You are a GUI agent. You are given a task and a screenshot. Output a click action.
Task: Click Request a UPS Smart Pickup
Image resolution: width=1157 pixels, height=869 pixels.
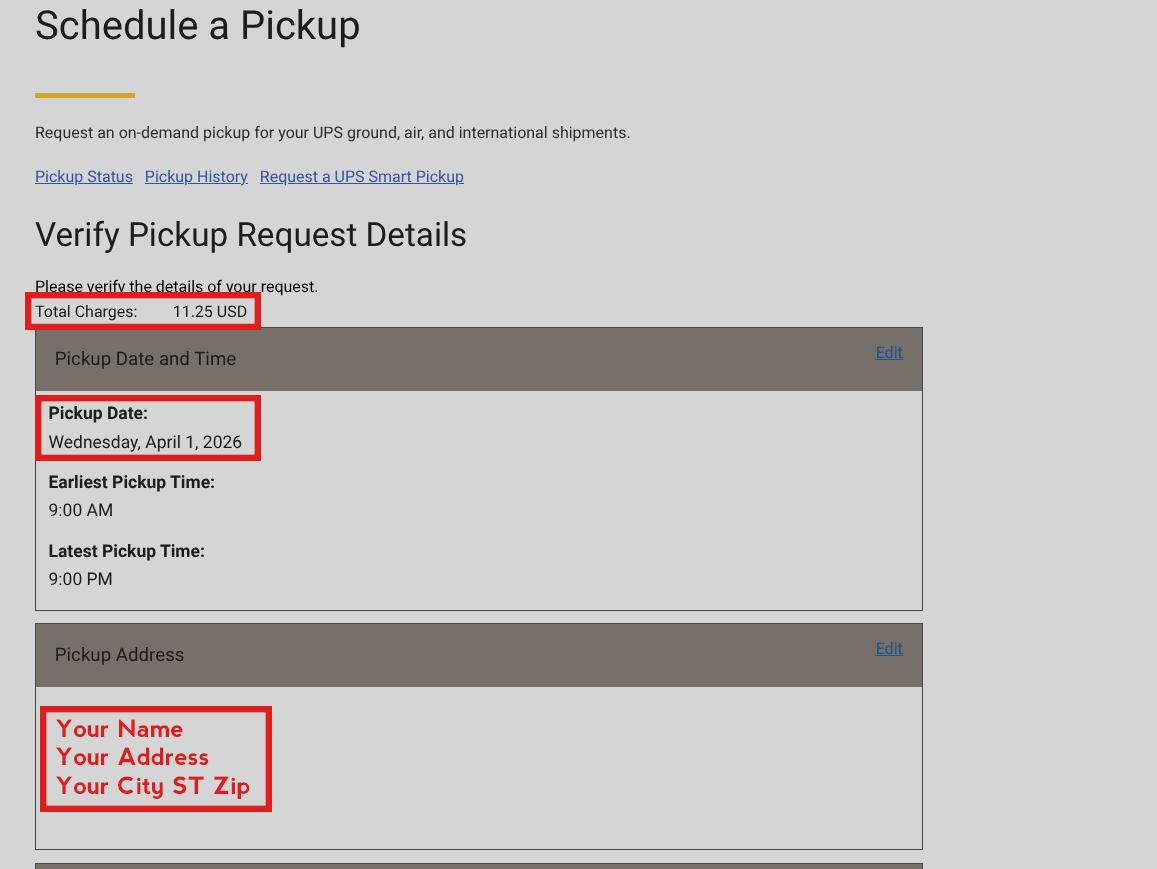click(x=362, y=177)
